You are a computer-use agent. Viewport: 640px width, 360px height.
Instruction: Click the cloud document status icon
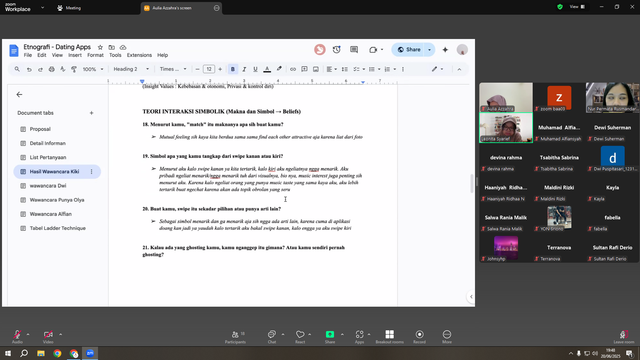123,47
